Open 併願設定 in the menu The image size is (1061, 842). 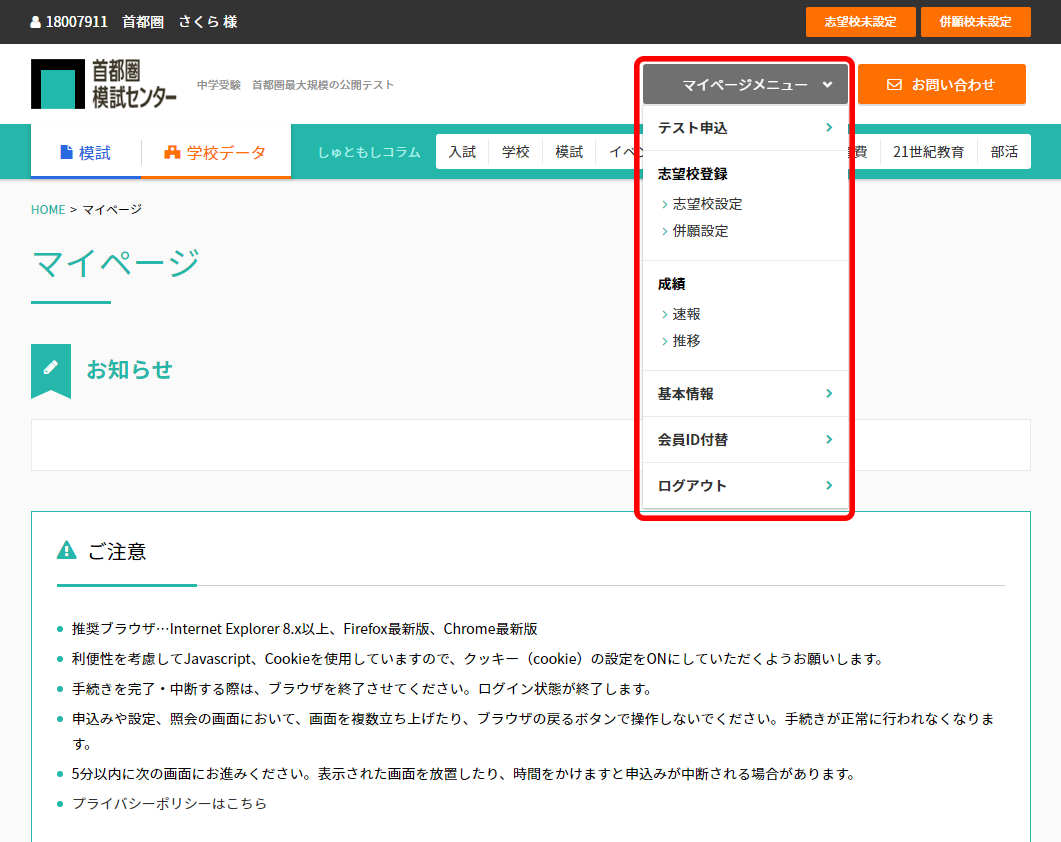point(700,231)
